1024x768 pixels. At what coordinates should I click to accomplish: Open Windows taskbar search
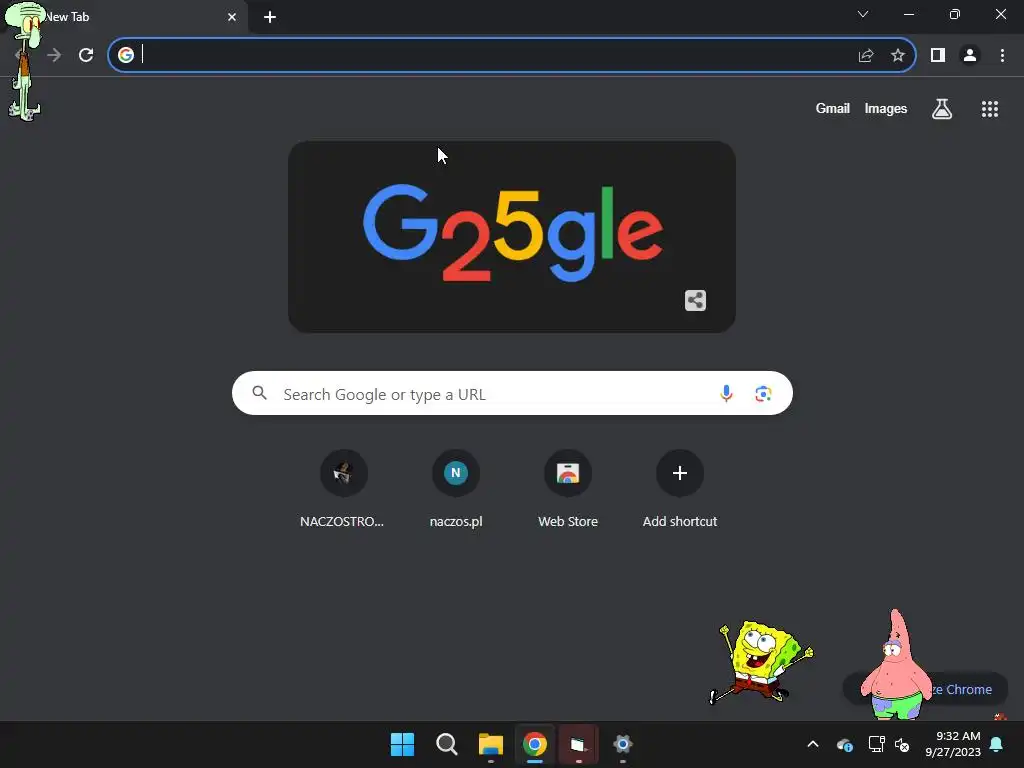[x=447, y=744]
